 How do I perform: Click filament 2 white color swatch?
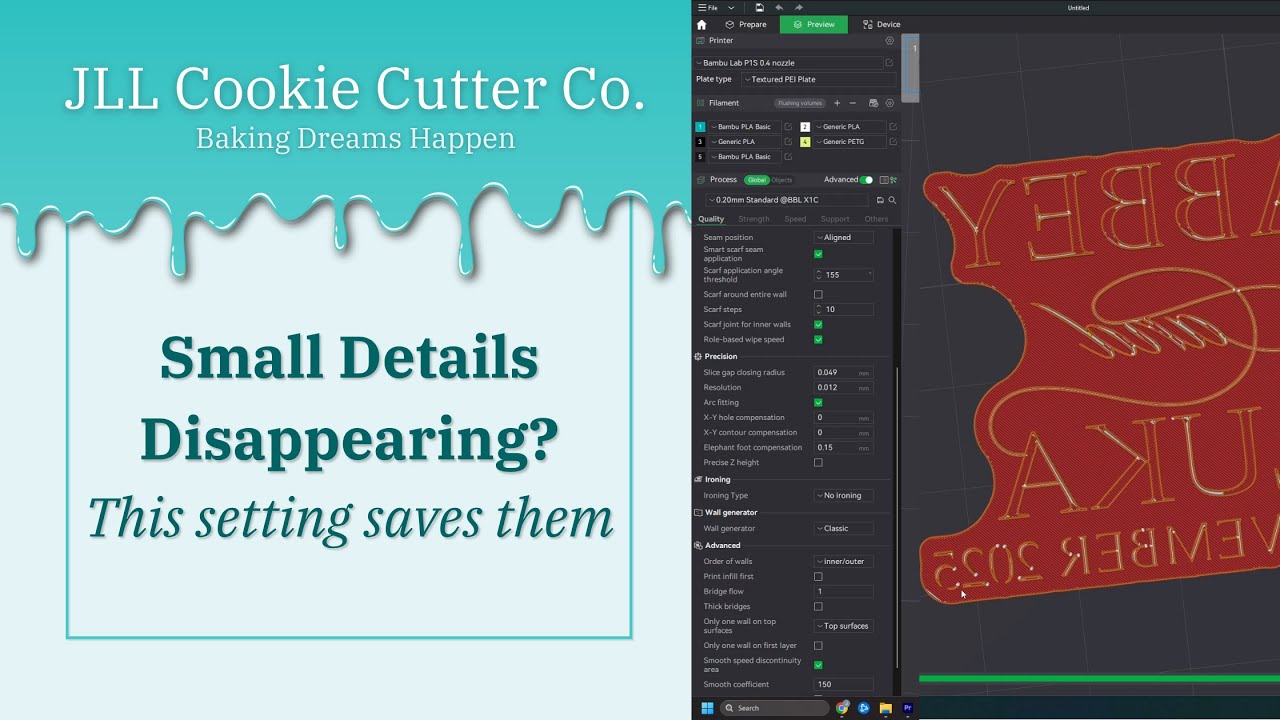805,127
